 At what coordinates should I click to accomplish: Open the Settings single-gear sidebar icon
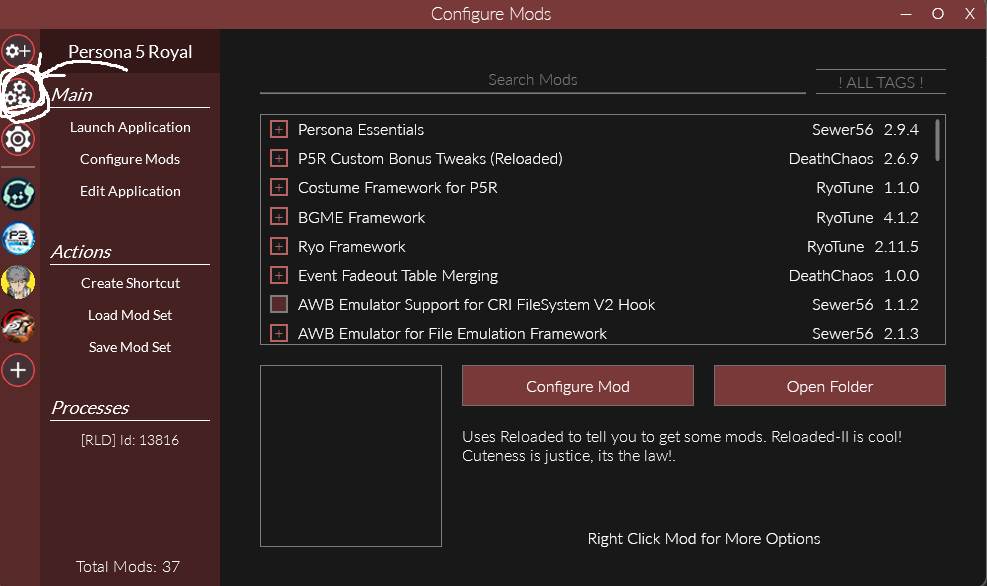click(x=18, y=138)
